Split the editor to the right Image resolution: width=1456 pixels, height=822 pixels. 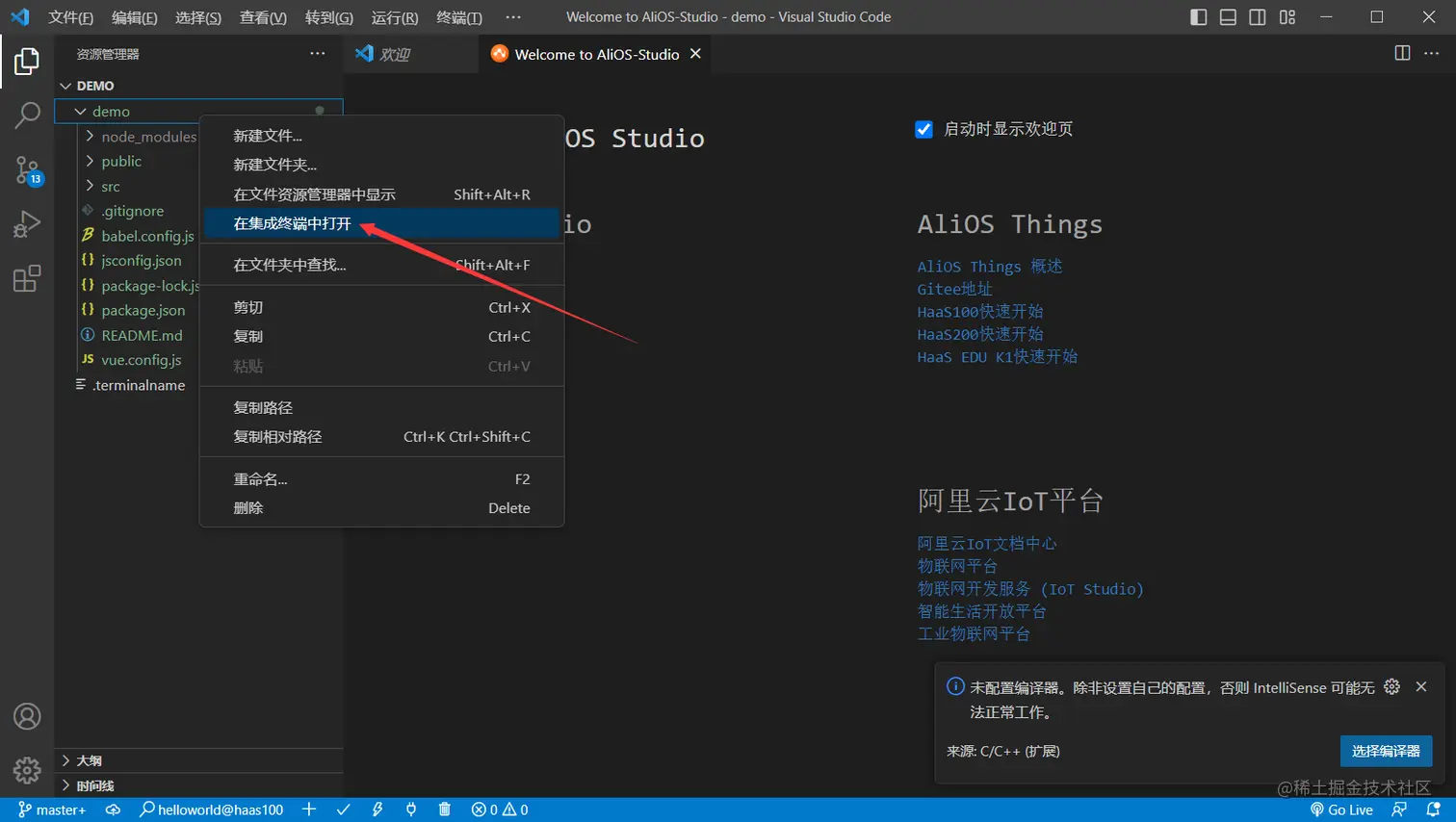[1402, 53]
